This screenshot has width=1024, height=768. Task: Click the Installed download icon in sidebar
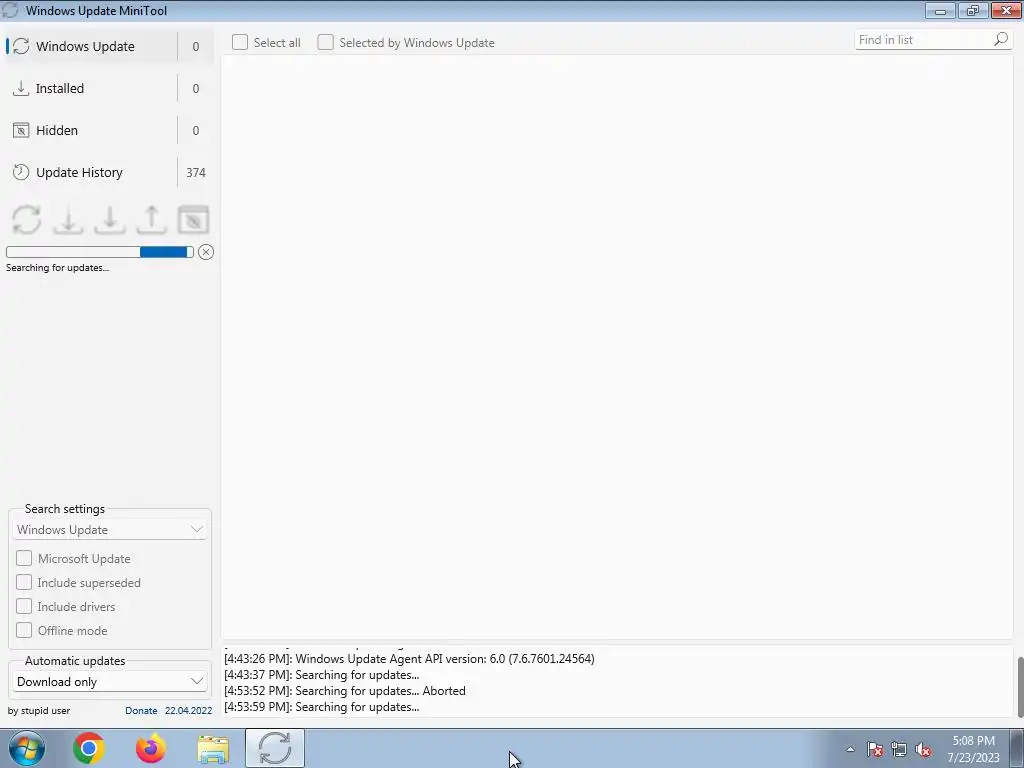21,88
